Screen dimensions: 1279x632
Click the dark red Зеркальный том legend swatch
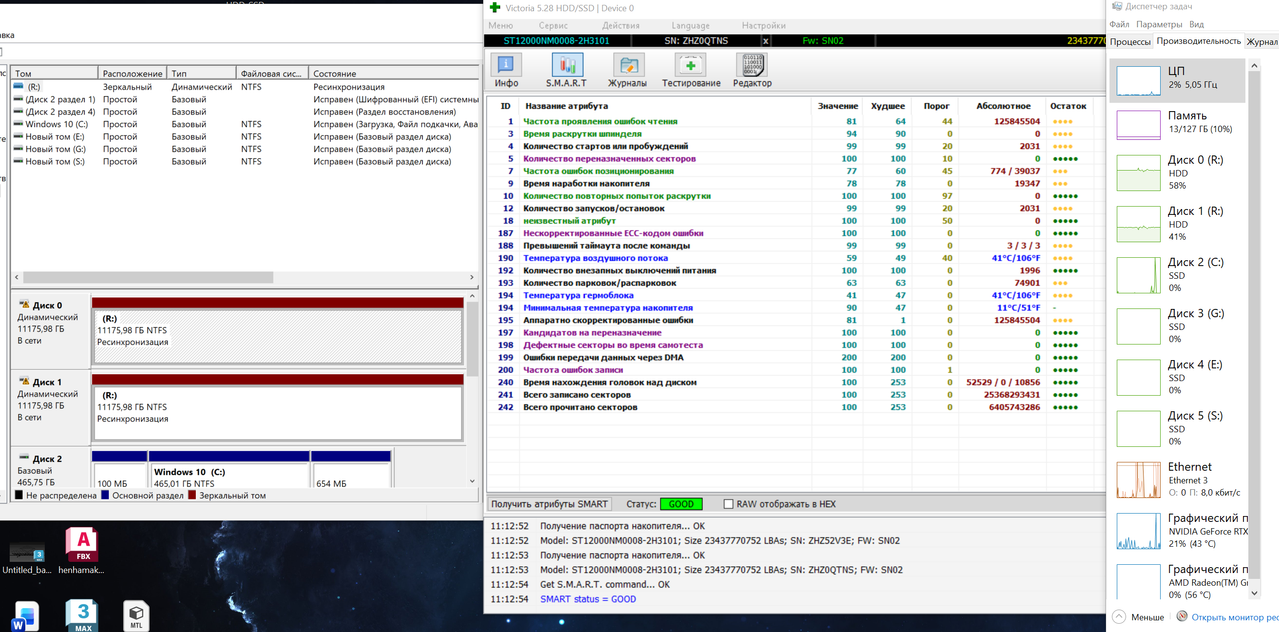tap(191, 495)
